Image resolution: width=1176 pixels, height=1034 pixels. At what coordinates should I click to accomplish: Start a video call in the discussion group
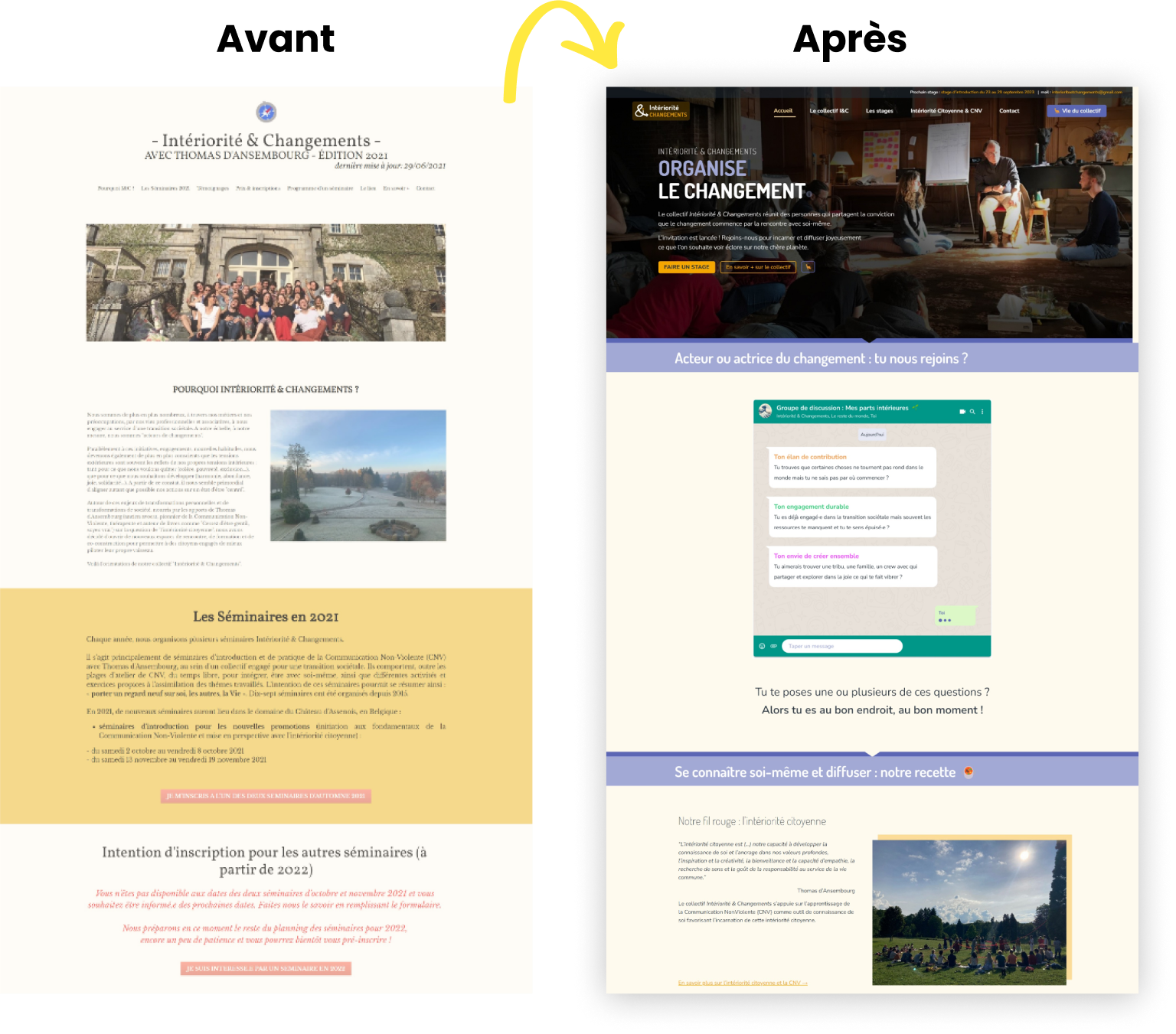coord(962,412)
